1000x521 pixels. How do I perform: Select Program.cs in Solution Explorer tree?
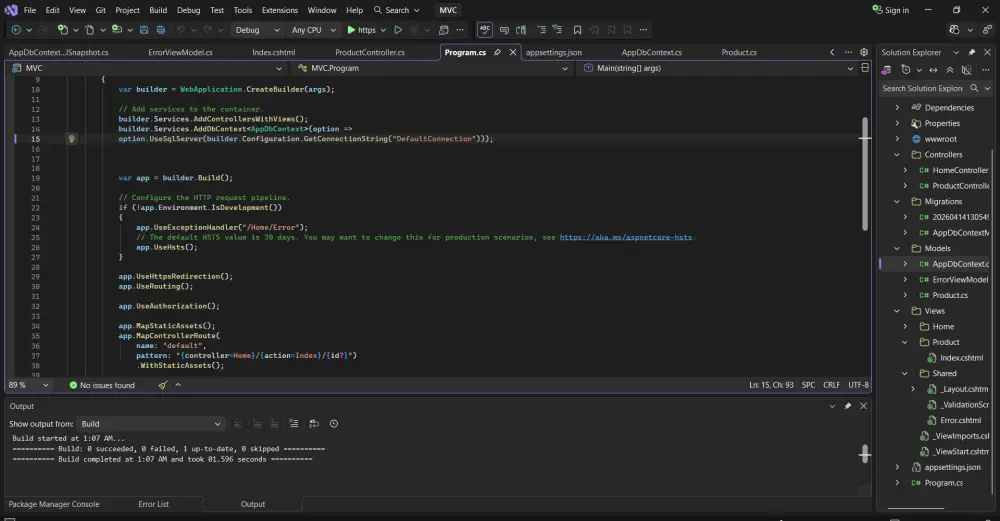943,483
